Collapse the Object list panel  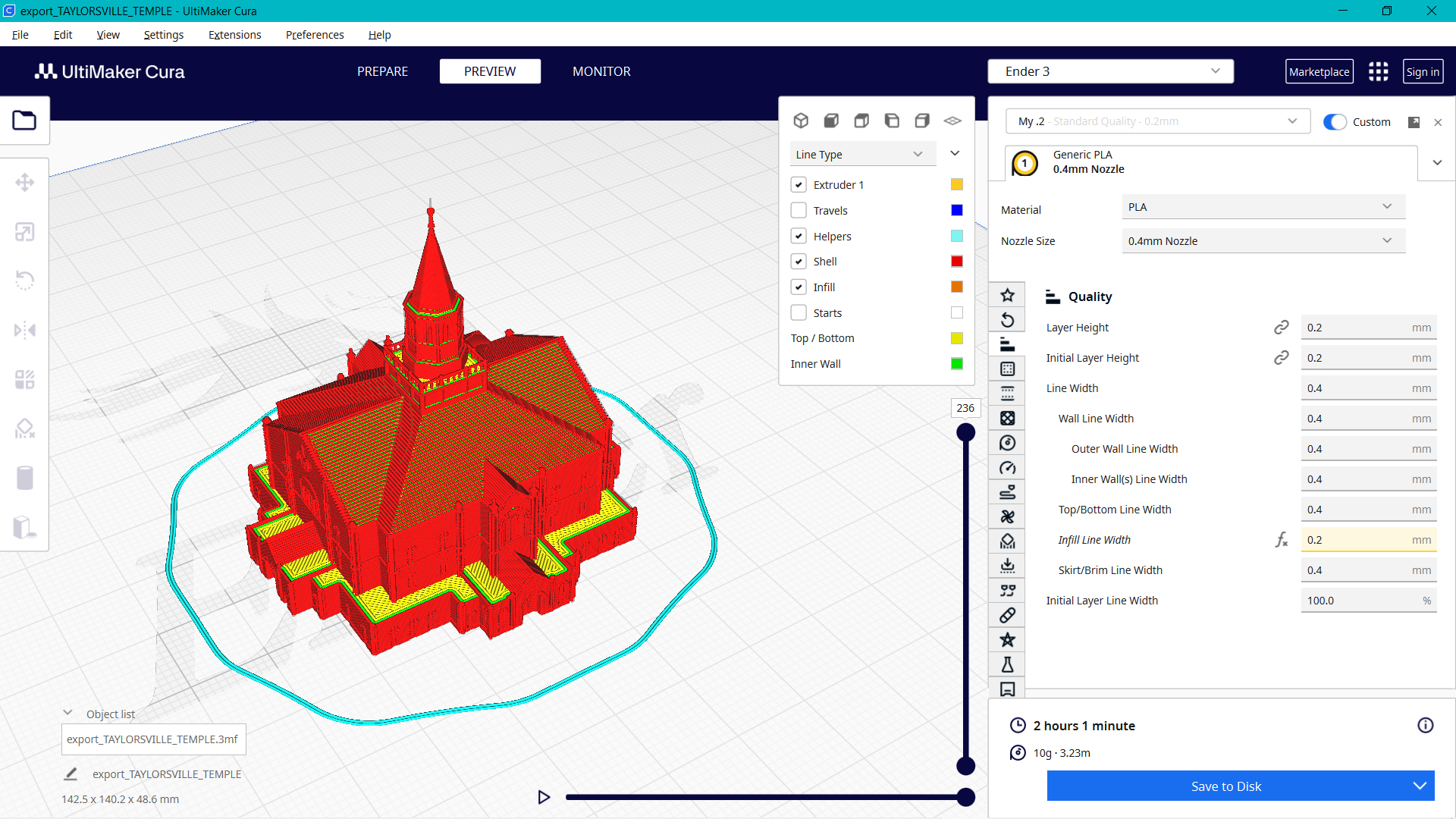(67, 712)
